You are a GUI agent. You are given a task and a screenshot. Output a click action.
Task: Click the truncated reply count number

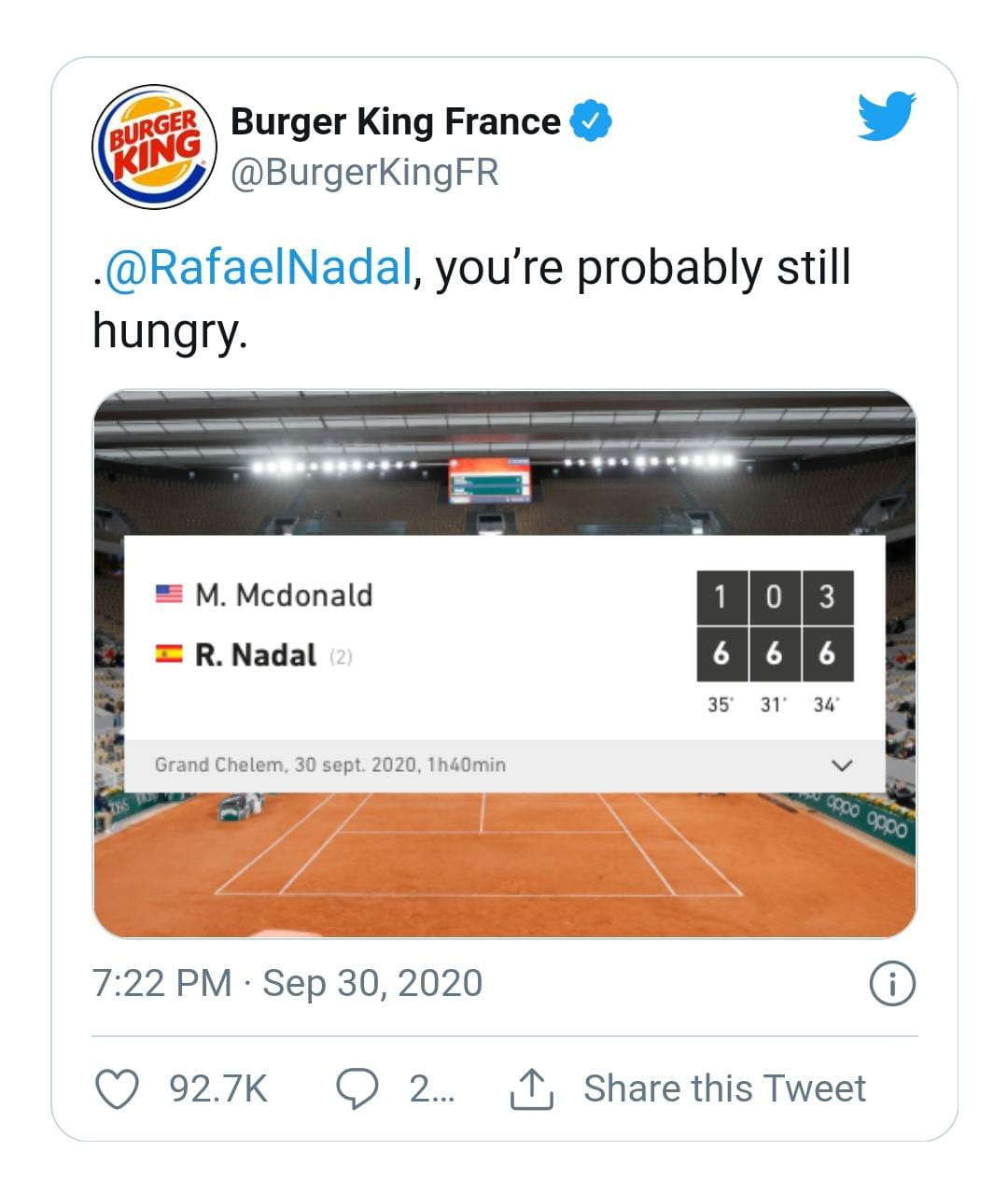click(x=431, y=1088)
